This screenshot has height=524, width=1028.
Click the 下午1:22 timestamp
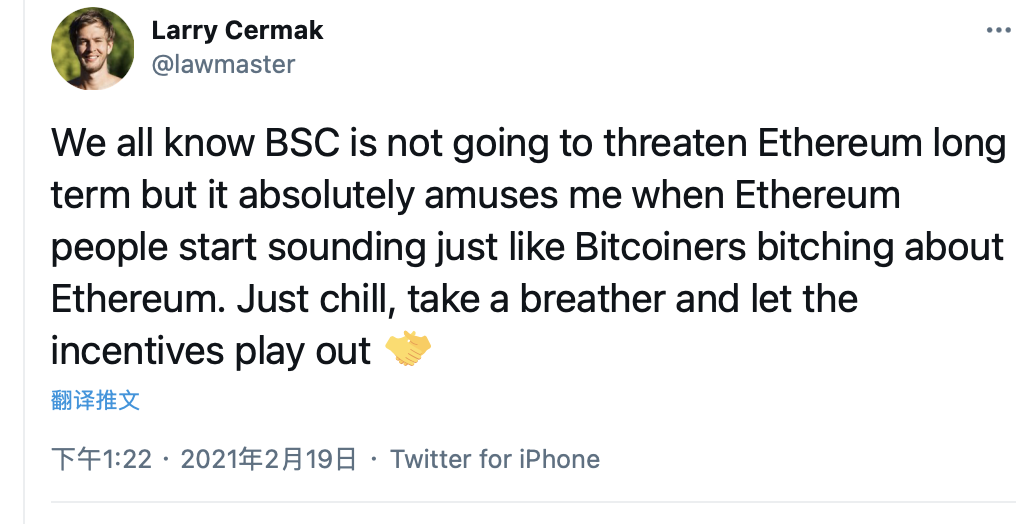102,459
